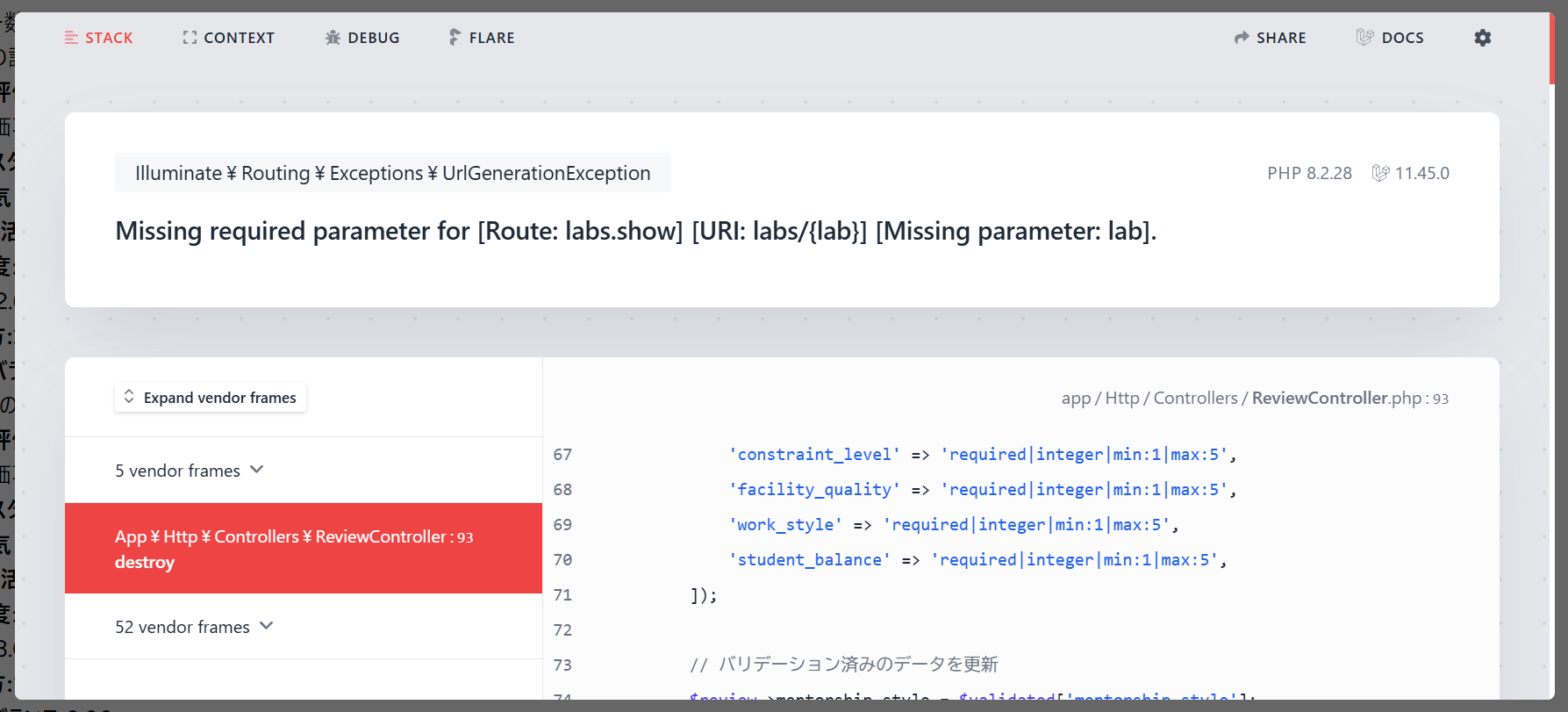Toggle Expand vendor frames
Viewport: 1568px width, 712px height.
(x=211, y=398)
